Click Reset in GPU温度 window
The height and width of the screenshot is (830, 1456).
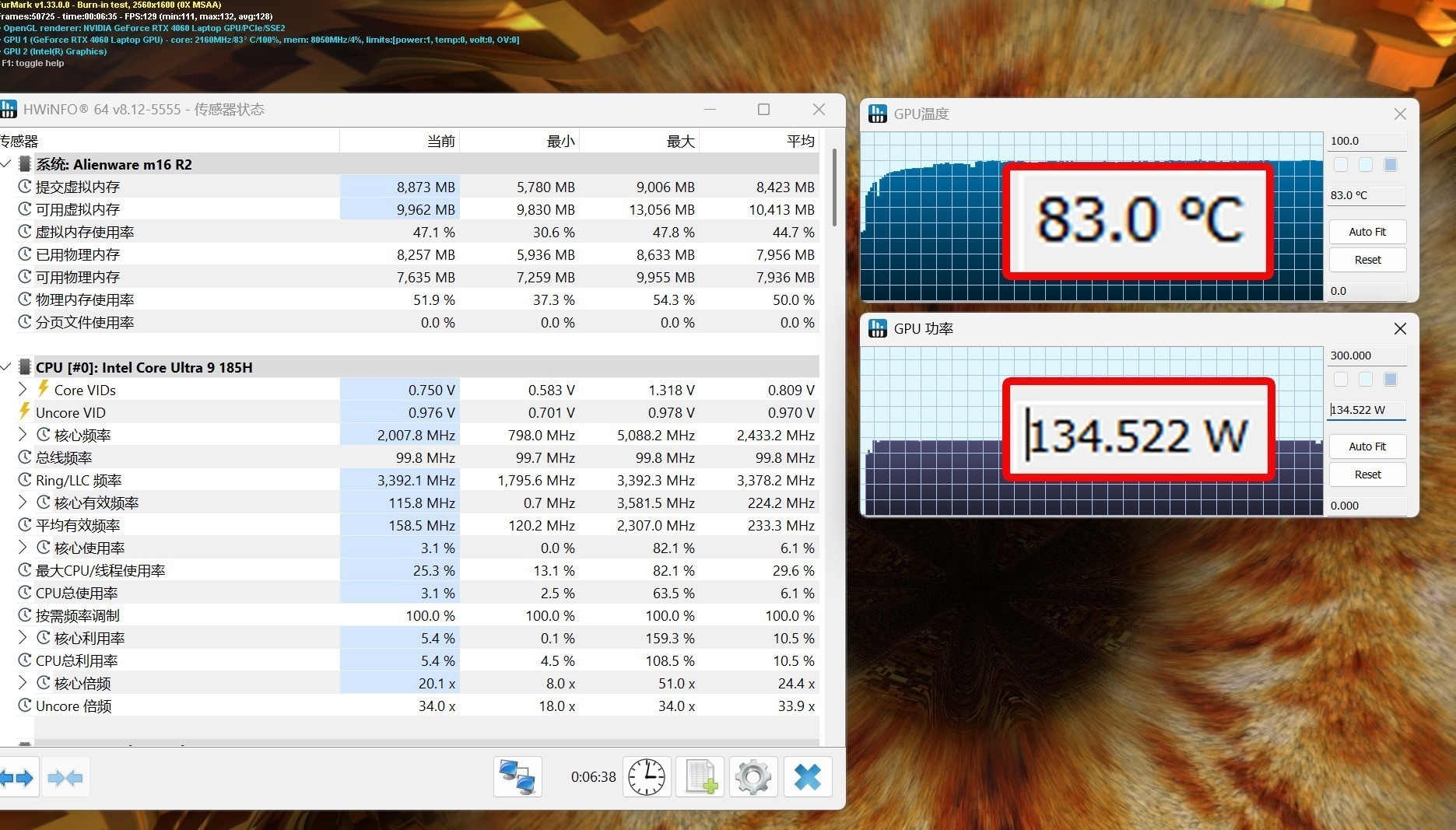[1367, 260]
